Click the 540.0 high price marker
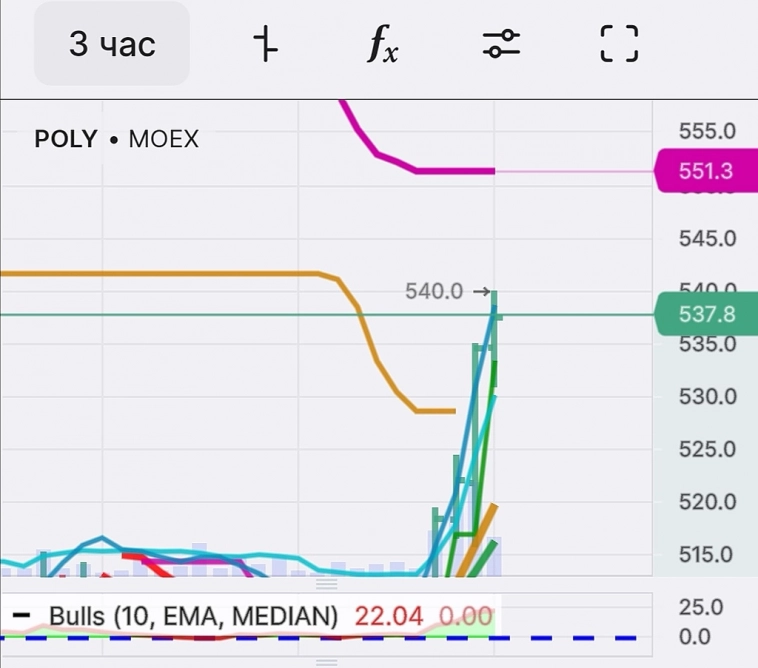Image resolution: width=758 pixels, height=668 pixels. point(434,291)
